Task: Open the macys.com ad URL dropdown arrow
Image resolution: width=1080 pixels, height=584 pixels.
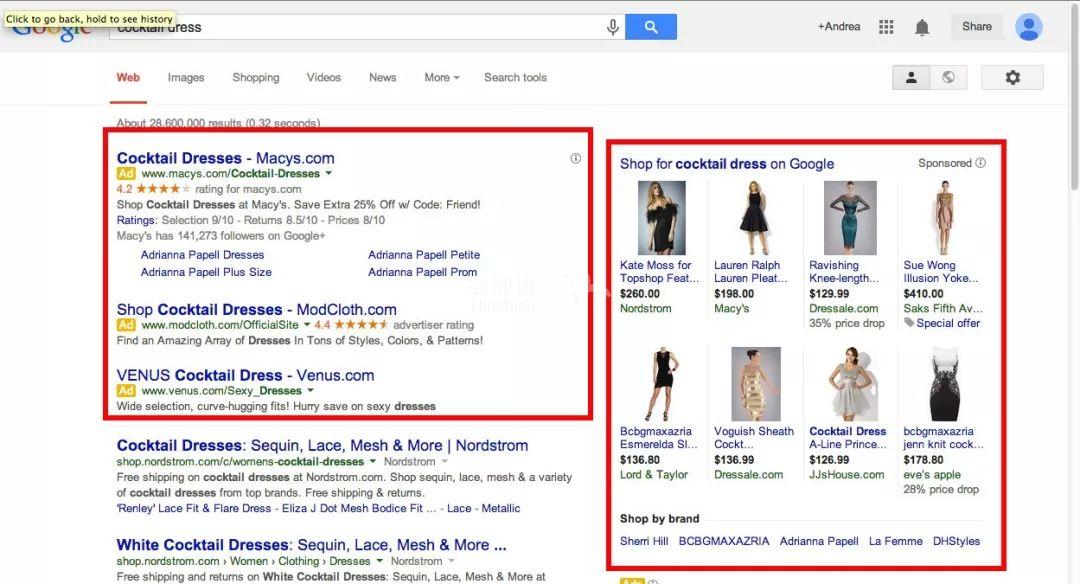Action: coord(329,174)
